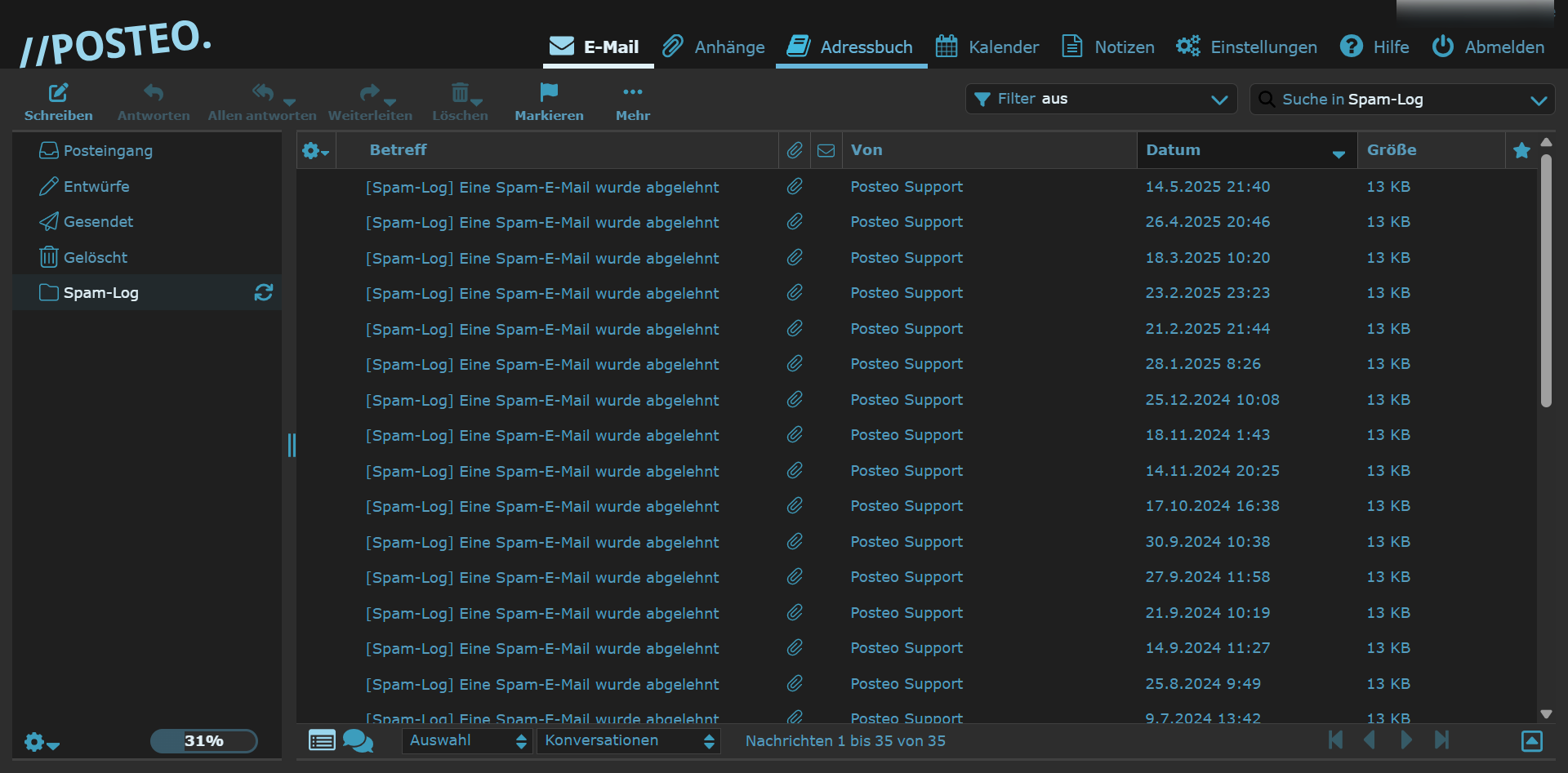1568x773 pixels.
Task: Toggle conversation threads view
Action: tap(358, 740)
